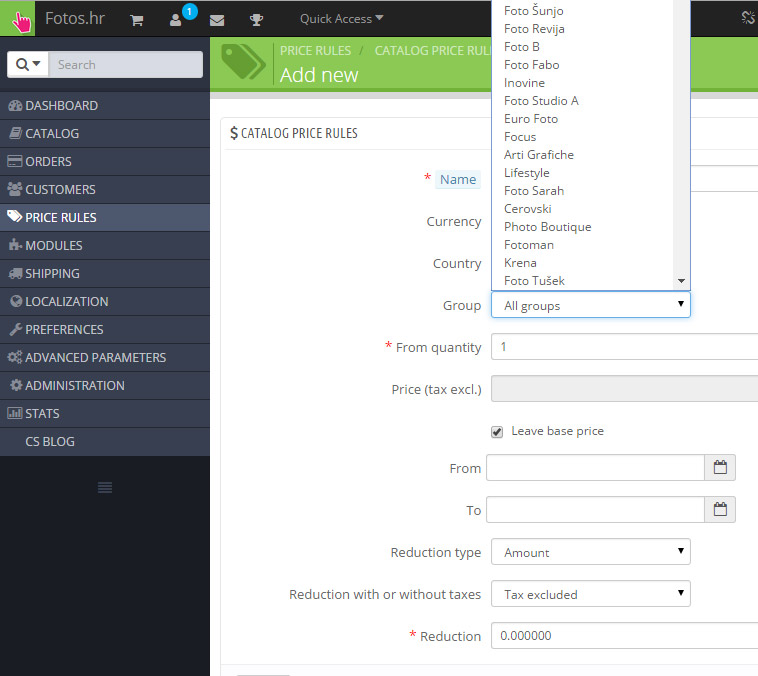Select Foto Sarah group option
Image resolution: width=758 pixels, height=676 pixels.
coord(582,191)
